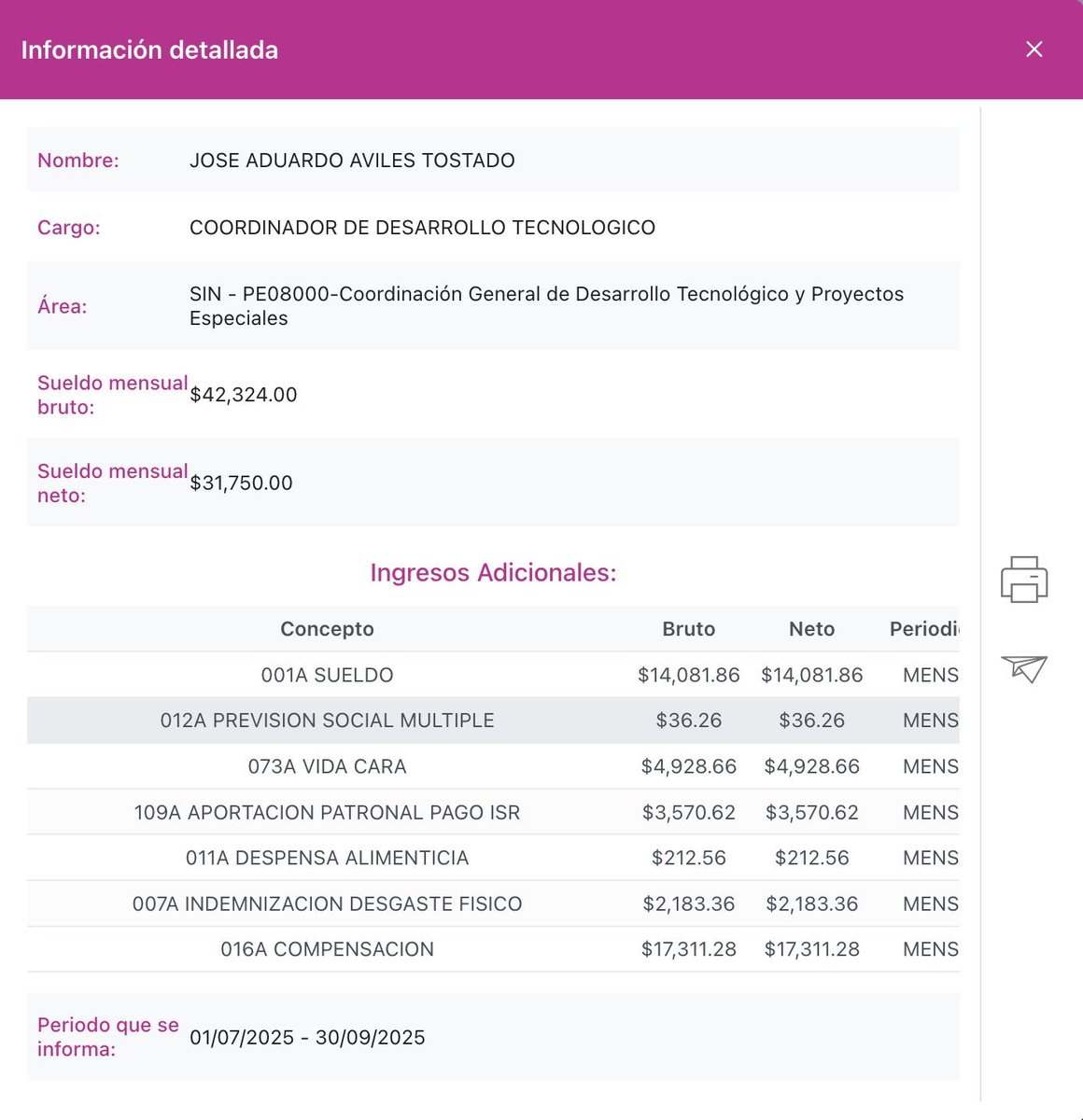This screenshot has height=1120, width=1083.
Task: Click Neto amount for 016A COMPENSACION
Action: point(812,949)
